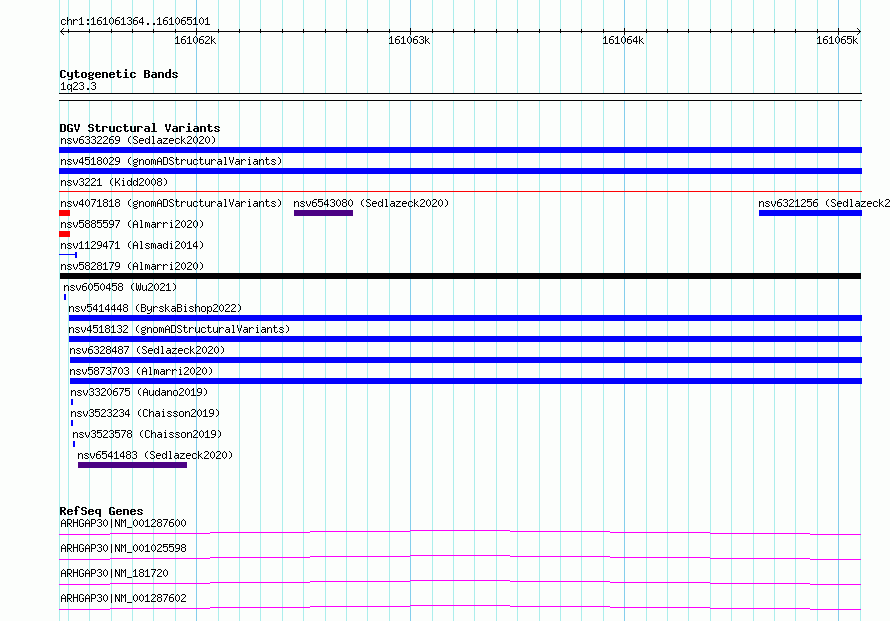Click the tiny blue mark under nsv6050458

tap(65, 297)
